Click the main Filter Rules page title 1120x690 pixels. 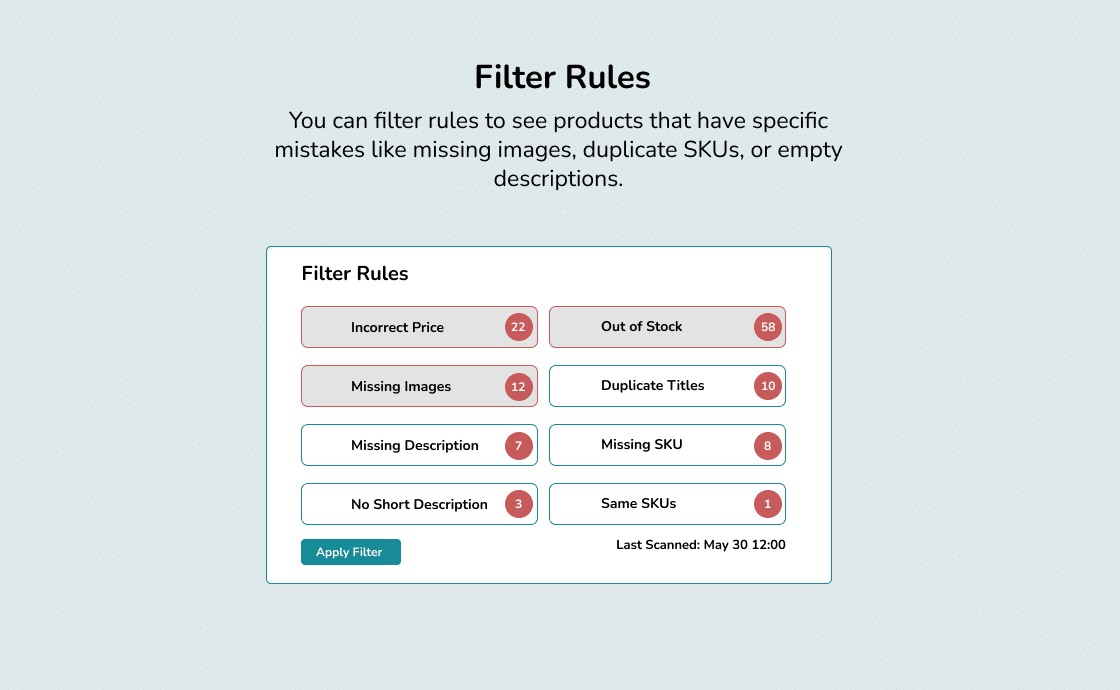click(562, 77)
